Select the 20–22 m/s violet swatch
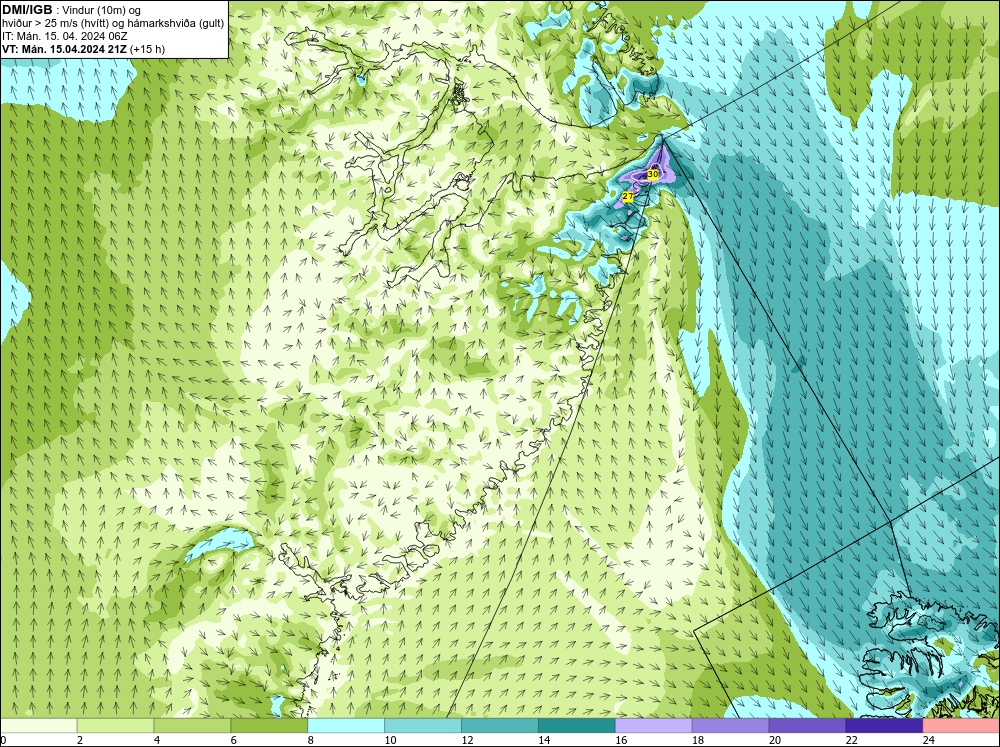Image resolution: width=1000 pixels, height=747 pixels. point(807,725)
